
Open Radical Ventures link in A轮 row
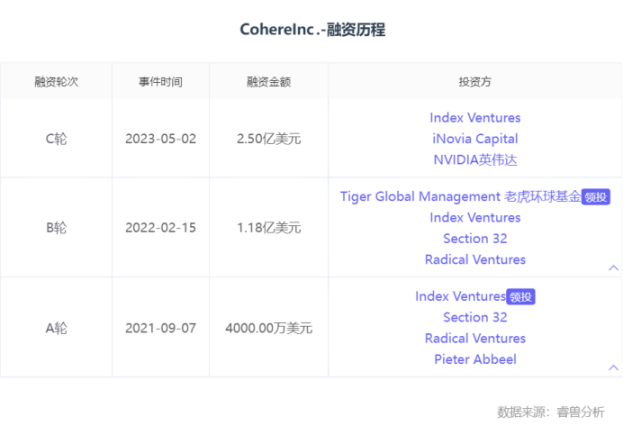tap(475, 338)
